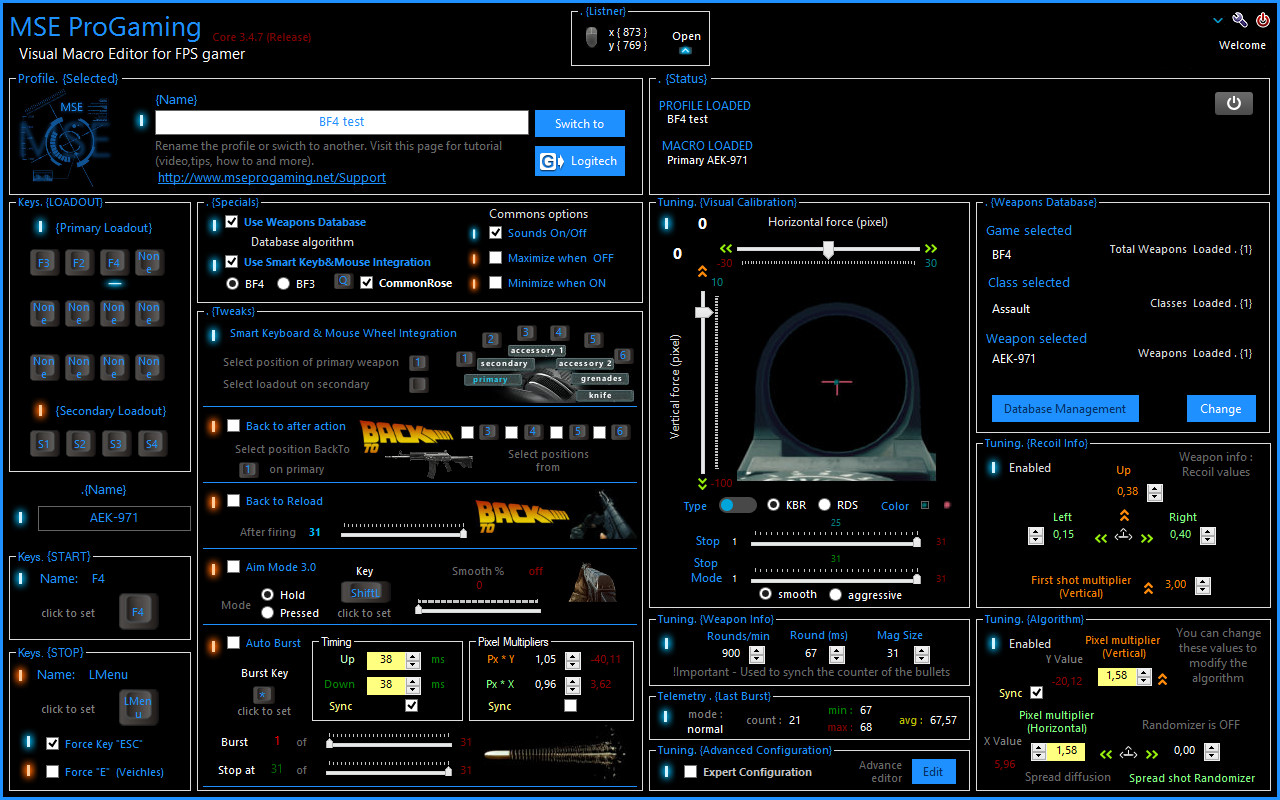Click the primary weapon position 1 key

click(x=418, y=362)
